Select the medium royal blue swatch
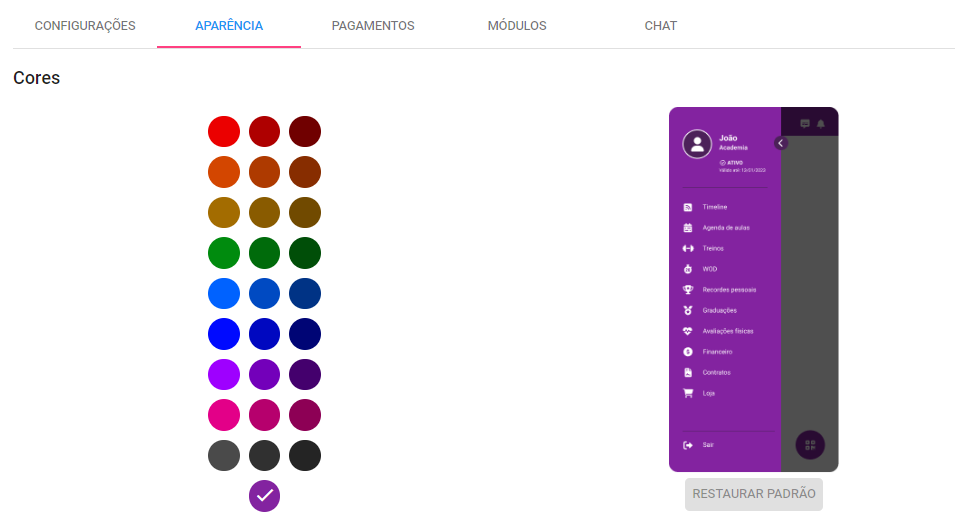 pyautogui.click(x=264, y=334)
